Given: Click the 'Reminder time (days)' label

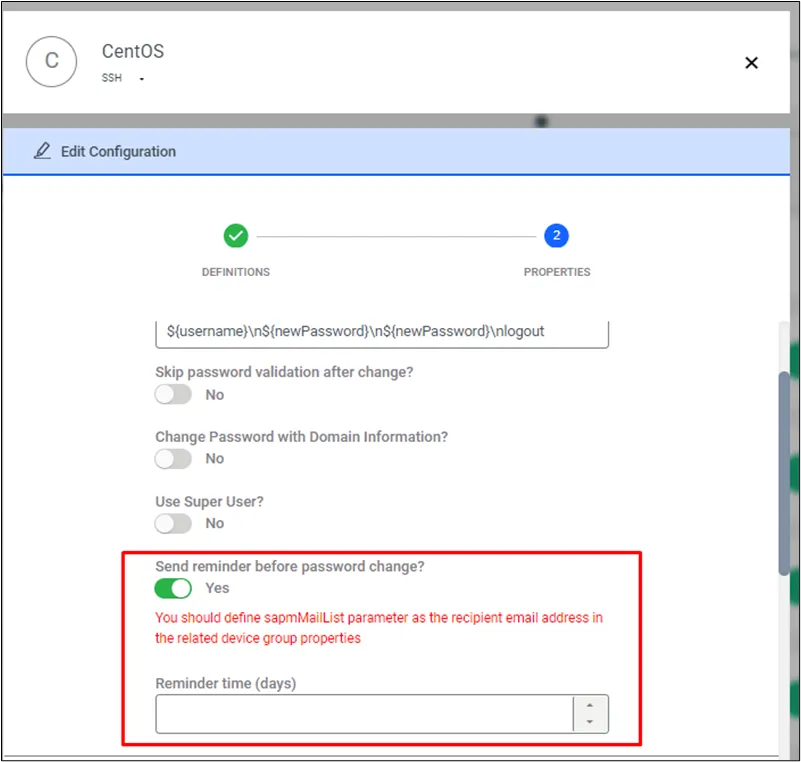Looking at the screenshot, I should click(x=226, y=683).
